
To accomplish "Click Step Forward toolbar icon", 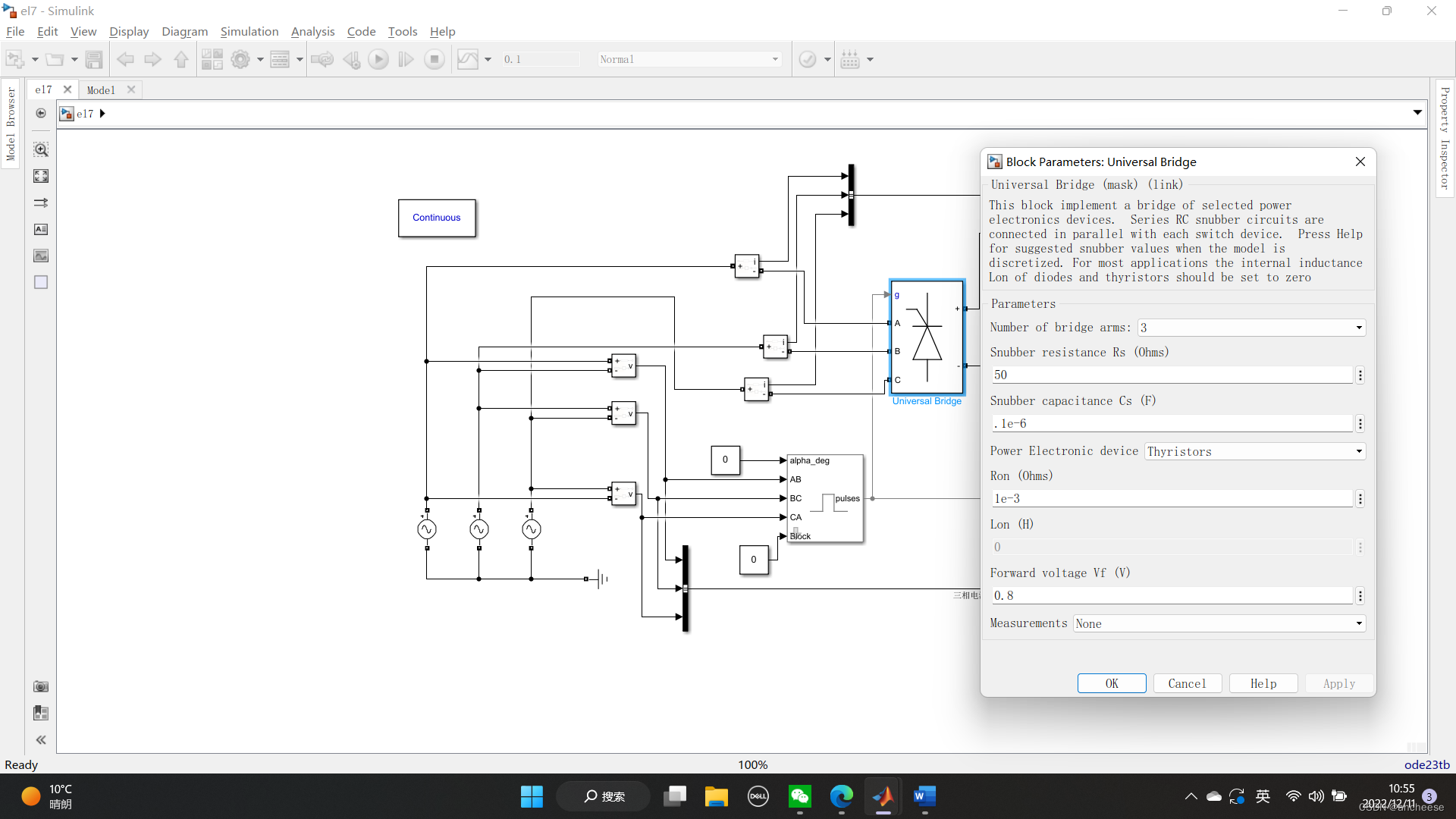I will pyautogui.click(x=406, y=59).
